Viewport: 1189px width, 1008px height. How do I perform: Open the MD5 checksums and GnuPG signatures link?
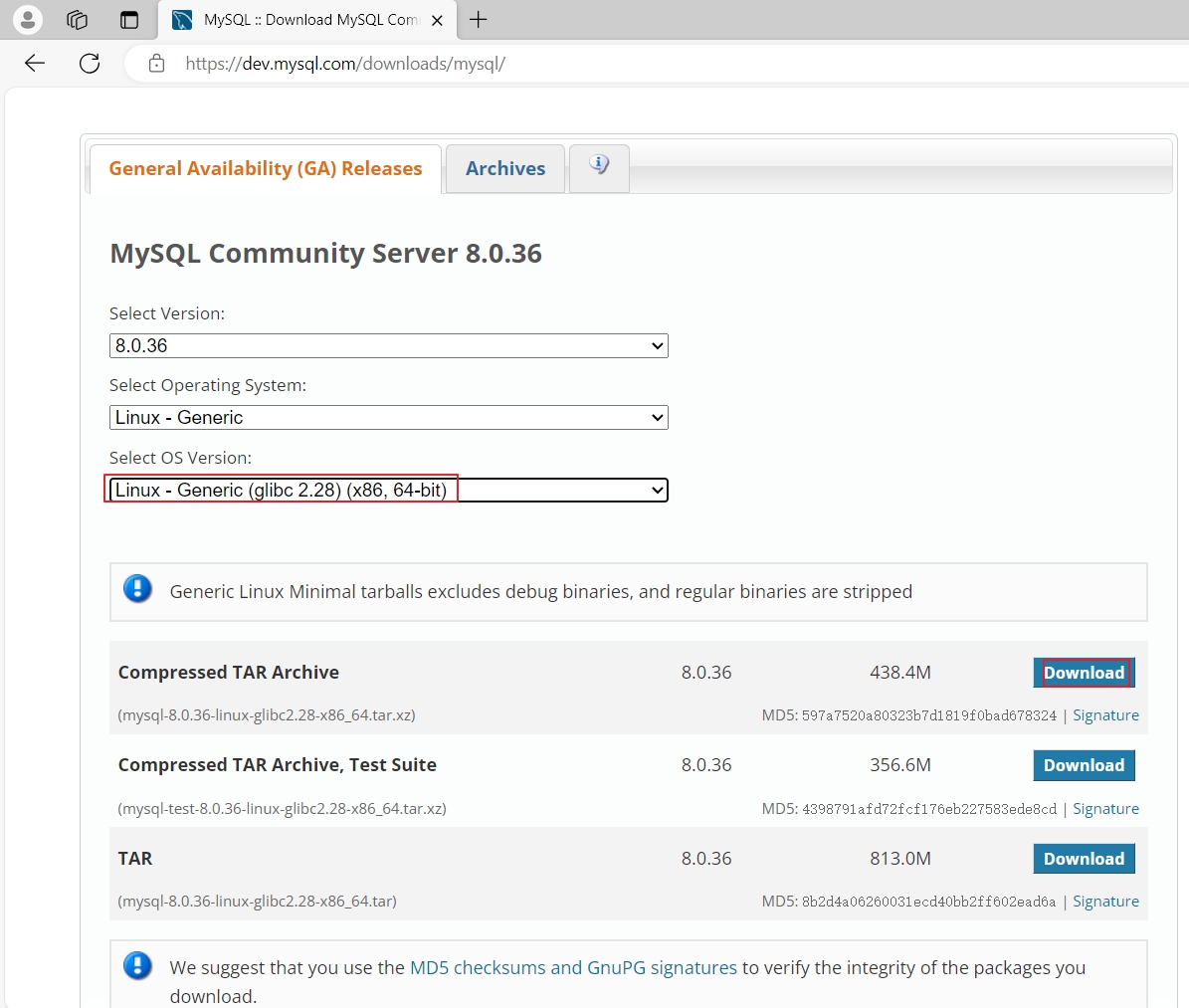(573, 968)
